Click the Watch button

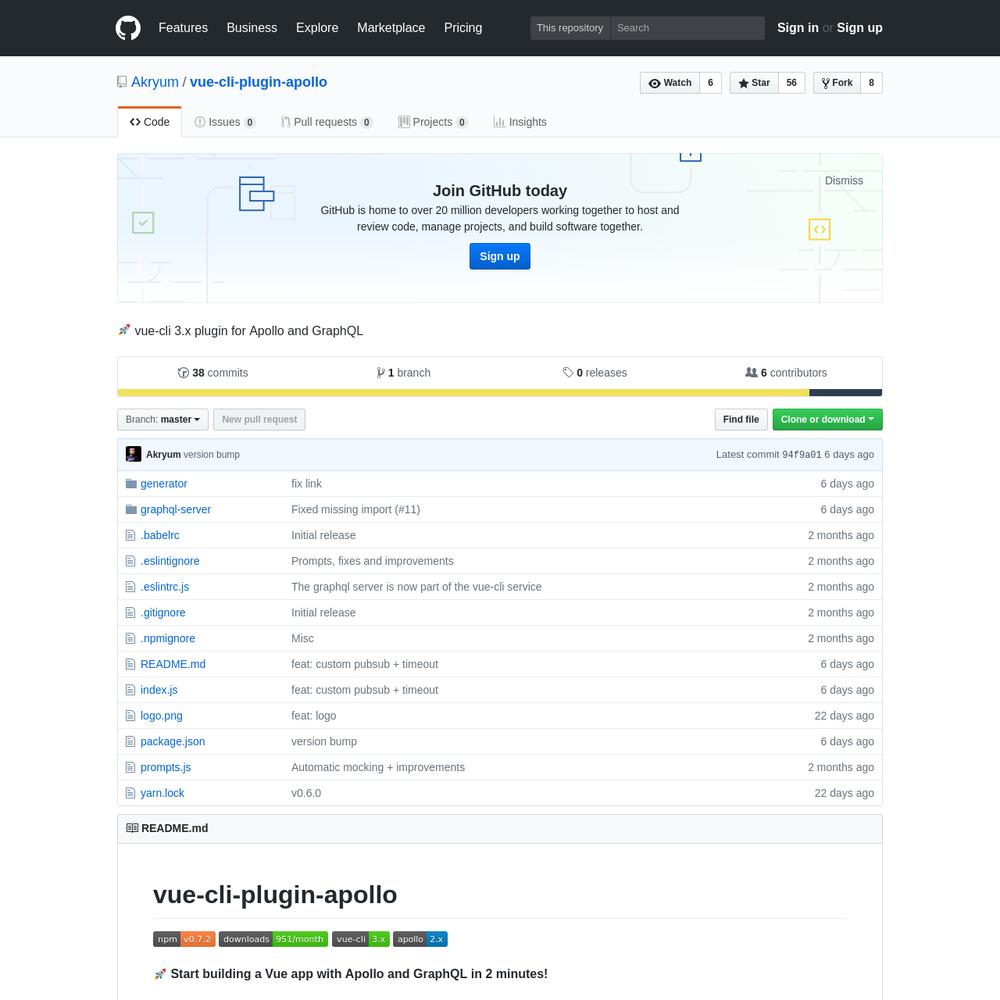tap(670, 83)
